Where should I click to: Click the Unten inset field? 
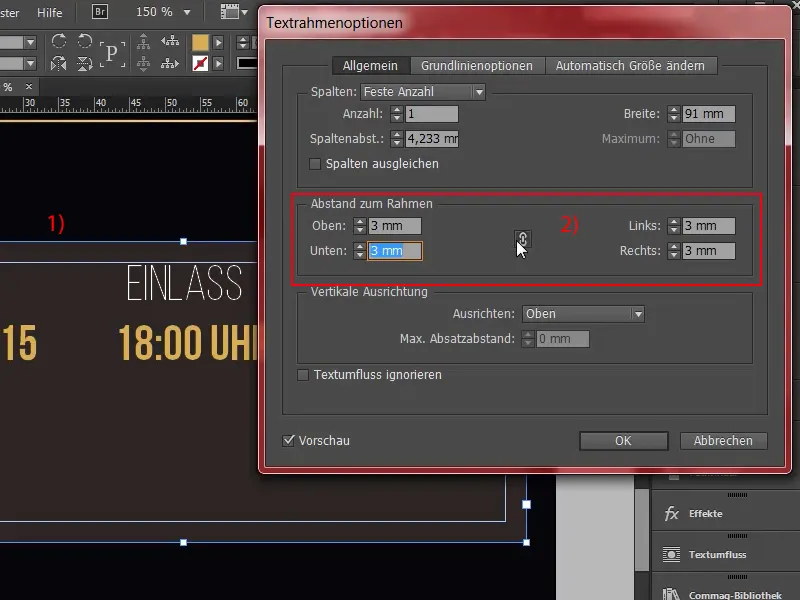click(x=395, y=251)
